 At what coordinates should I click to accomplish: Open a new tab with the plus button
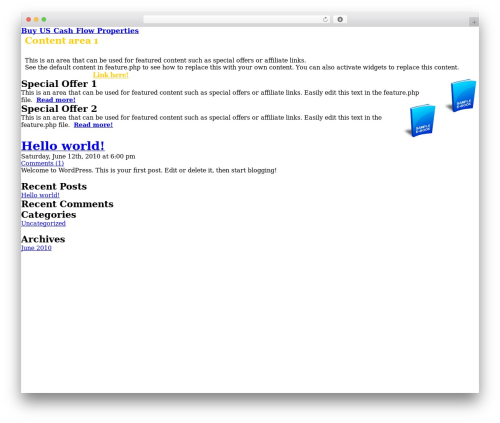click(x=474, y=22)
